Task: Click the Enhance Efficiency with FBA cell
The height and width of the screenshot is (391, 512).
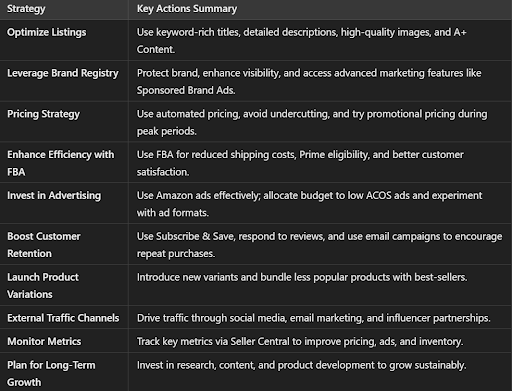Action: (61, 163)
